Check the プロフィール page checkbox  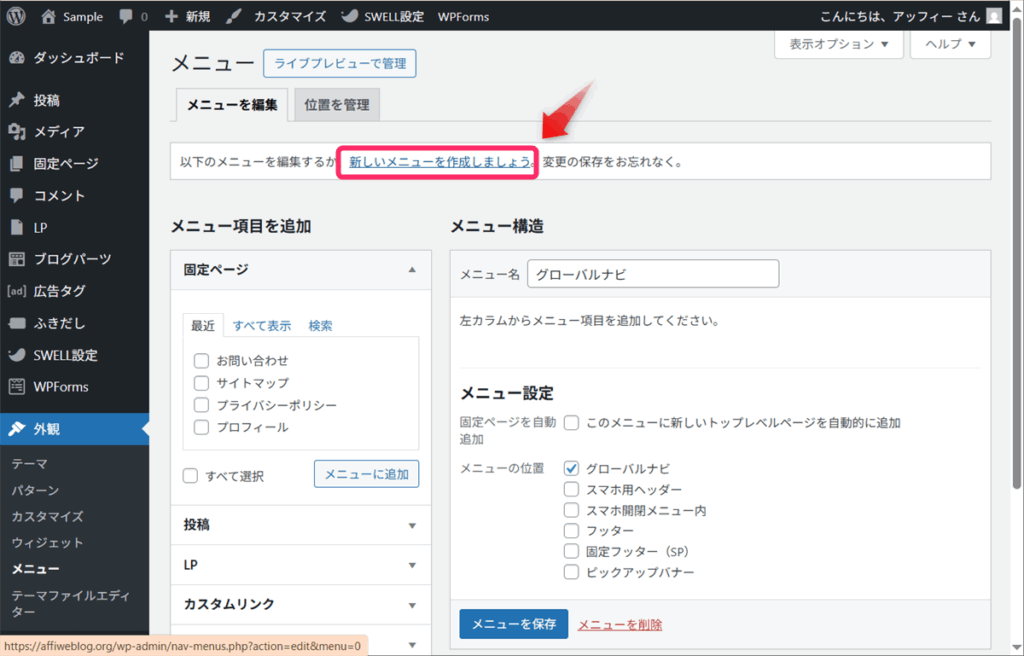pyautogui.click(x=201, y=427)
